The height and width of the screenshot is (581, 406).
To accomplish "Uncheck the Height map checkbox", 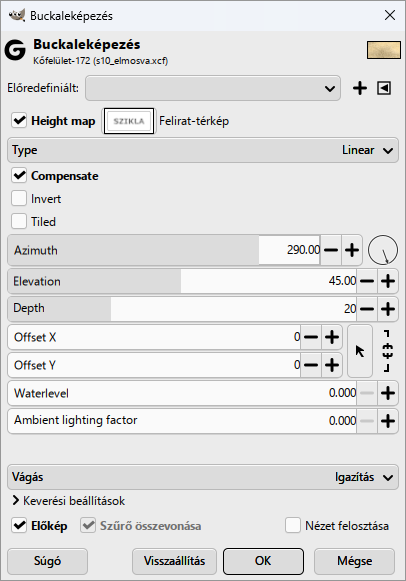I will [19, 120].
